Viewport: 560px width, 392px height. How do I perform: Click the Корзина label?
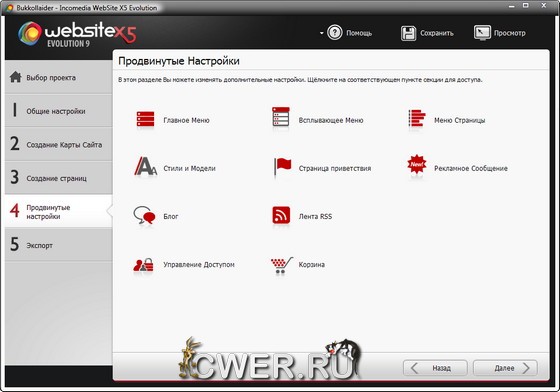[x=311, y=265]
